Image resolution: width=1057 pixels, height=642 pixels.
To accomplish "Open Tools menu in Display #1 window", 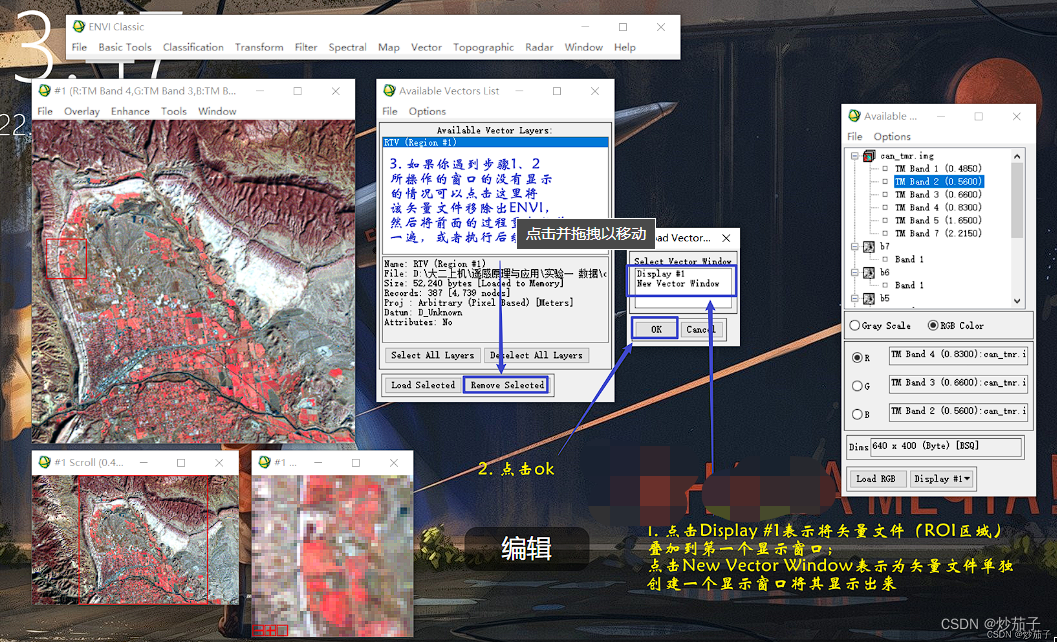I will coord(173,111).
